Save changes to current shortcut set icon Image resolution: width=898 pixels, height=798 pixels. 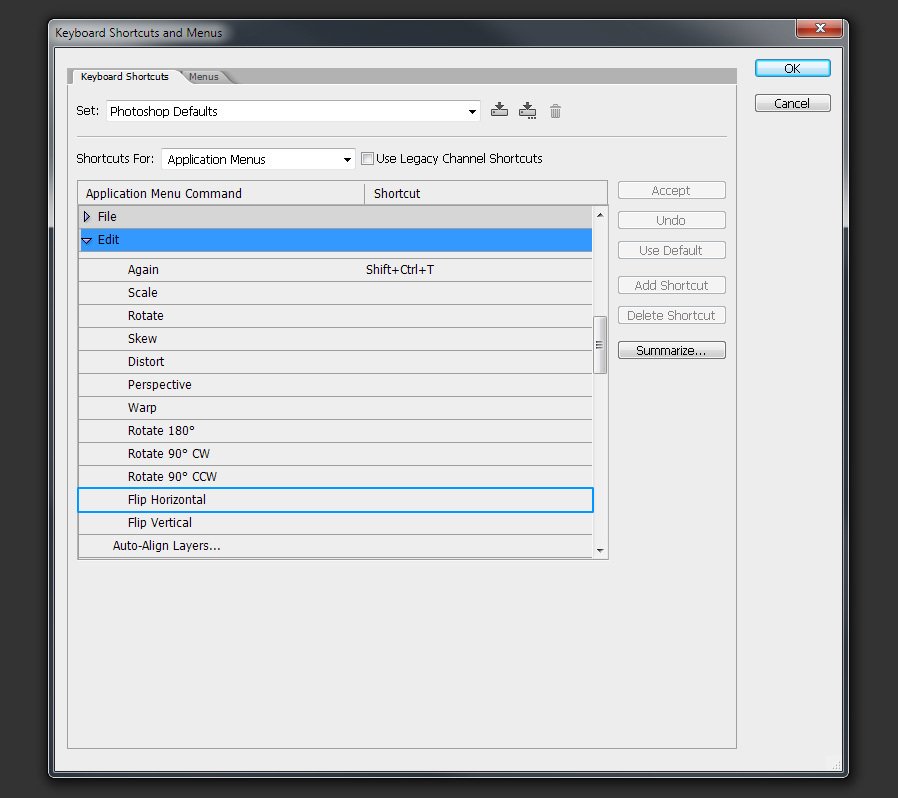499,110
